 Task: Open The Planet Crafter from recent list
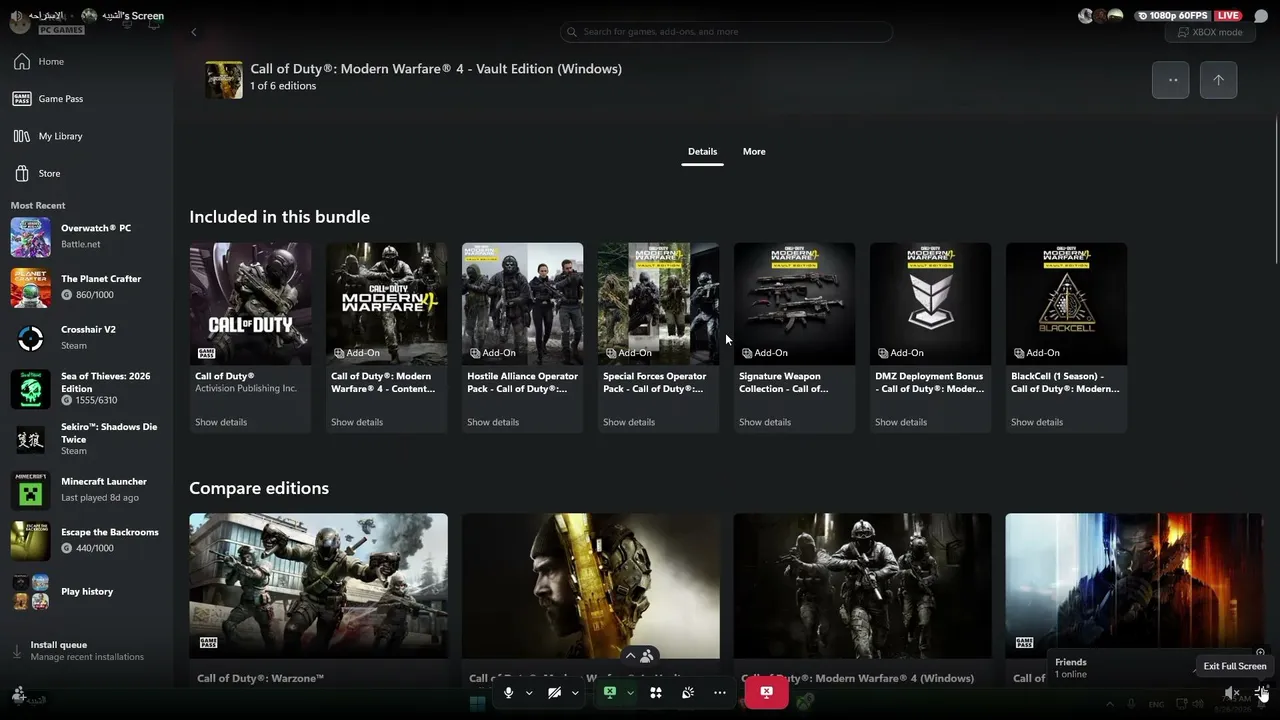pyautogui.click(x=86, y=287)
